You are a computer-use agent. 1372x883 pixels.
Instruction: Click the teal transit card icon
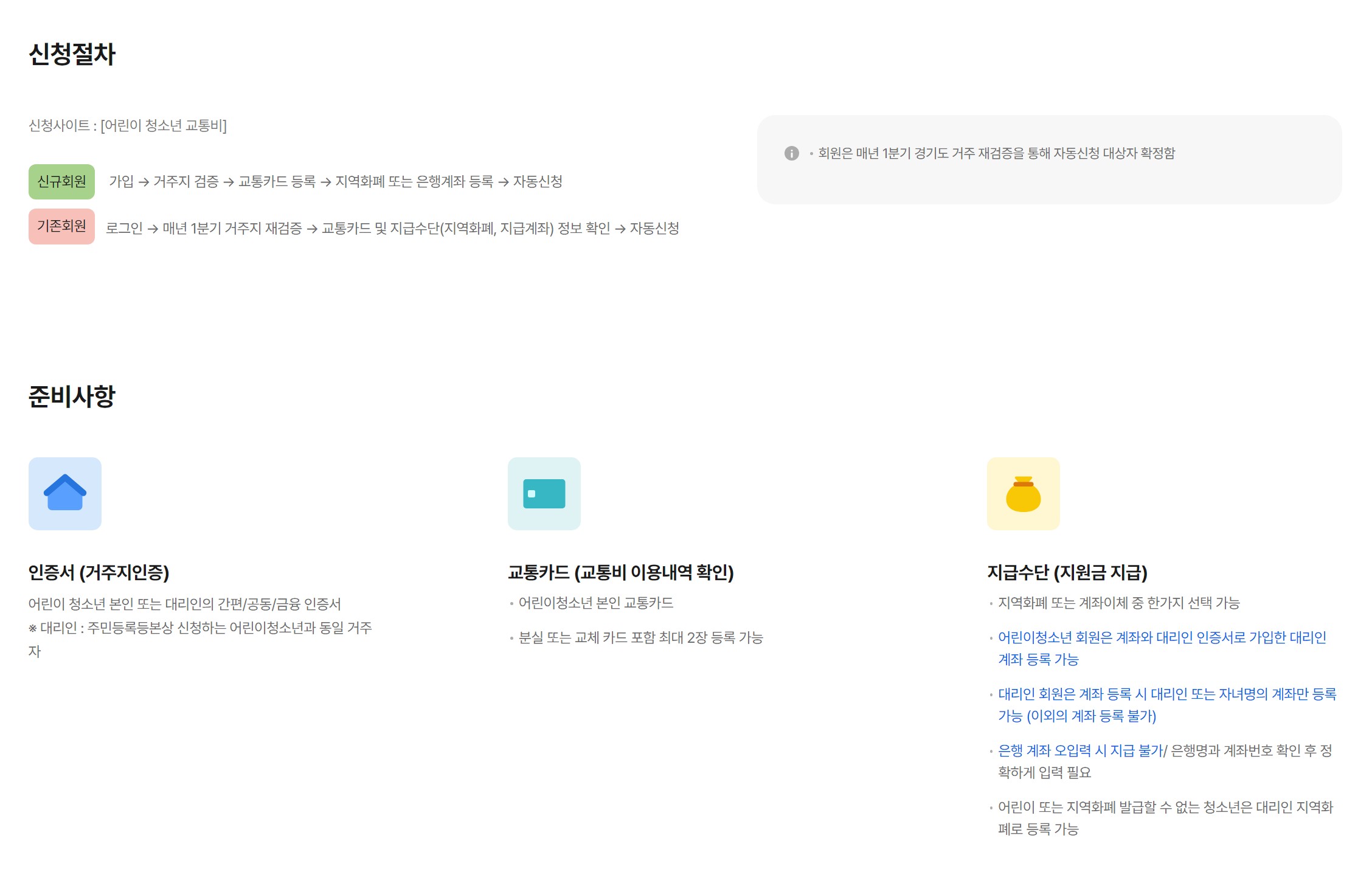point(544,493)
